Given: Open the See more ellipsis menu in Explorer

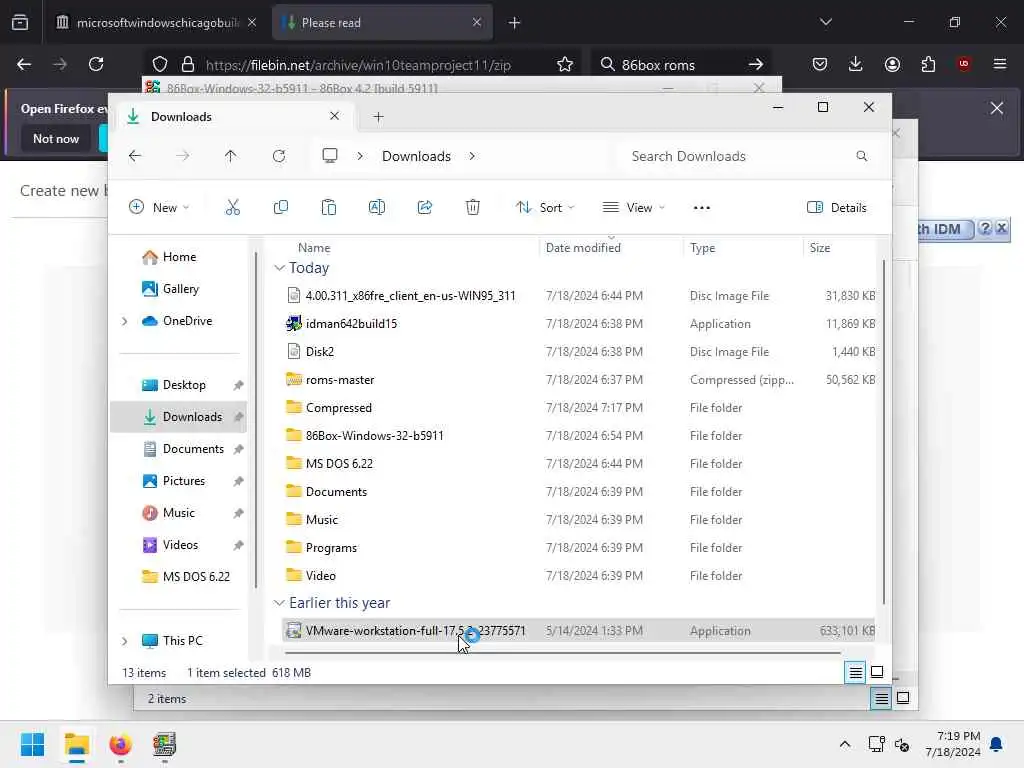Looking at the screenshot, I should 701,208.
